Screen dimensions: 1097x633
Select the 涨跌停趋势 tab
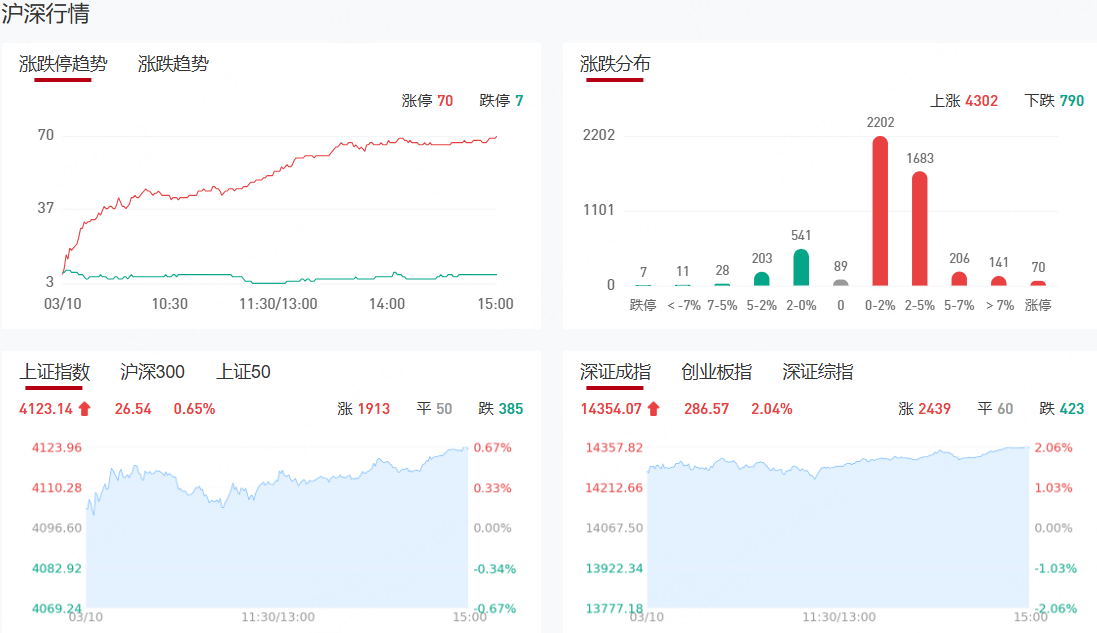(63, 64)
